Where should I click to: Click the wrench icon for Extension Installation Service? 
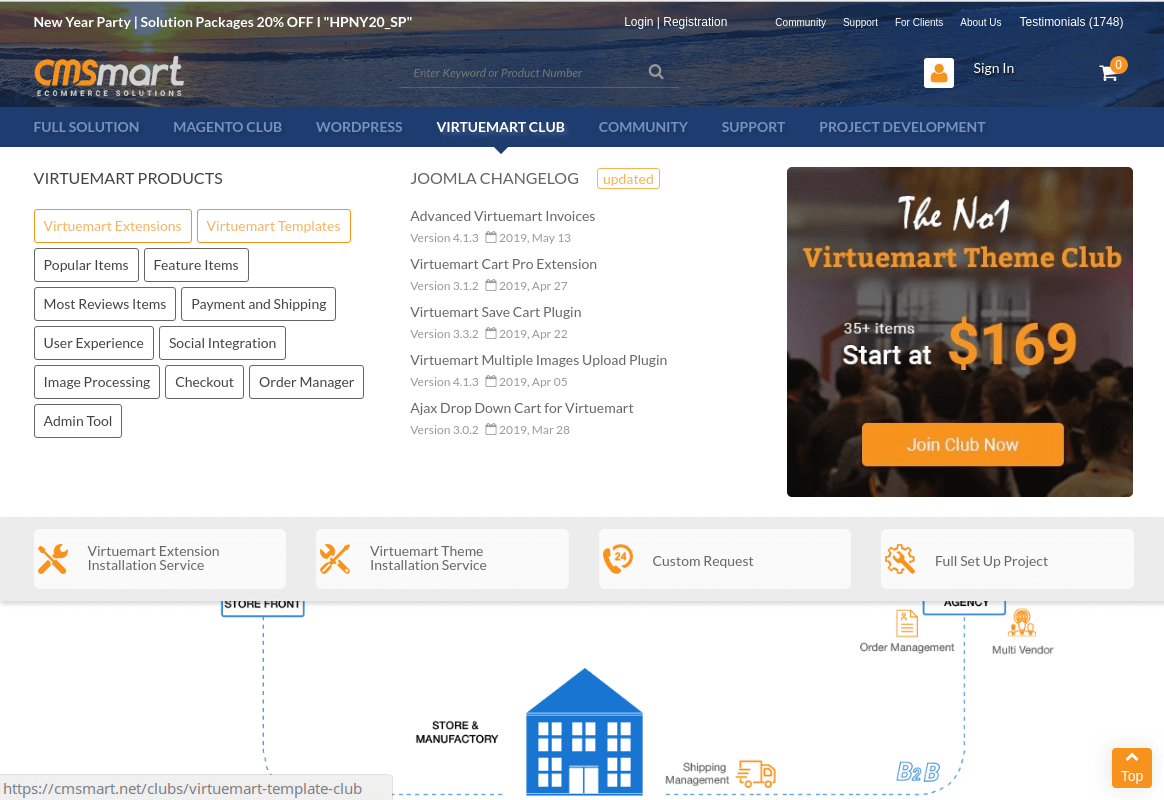point(53,559)
